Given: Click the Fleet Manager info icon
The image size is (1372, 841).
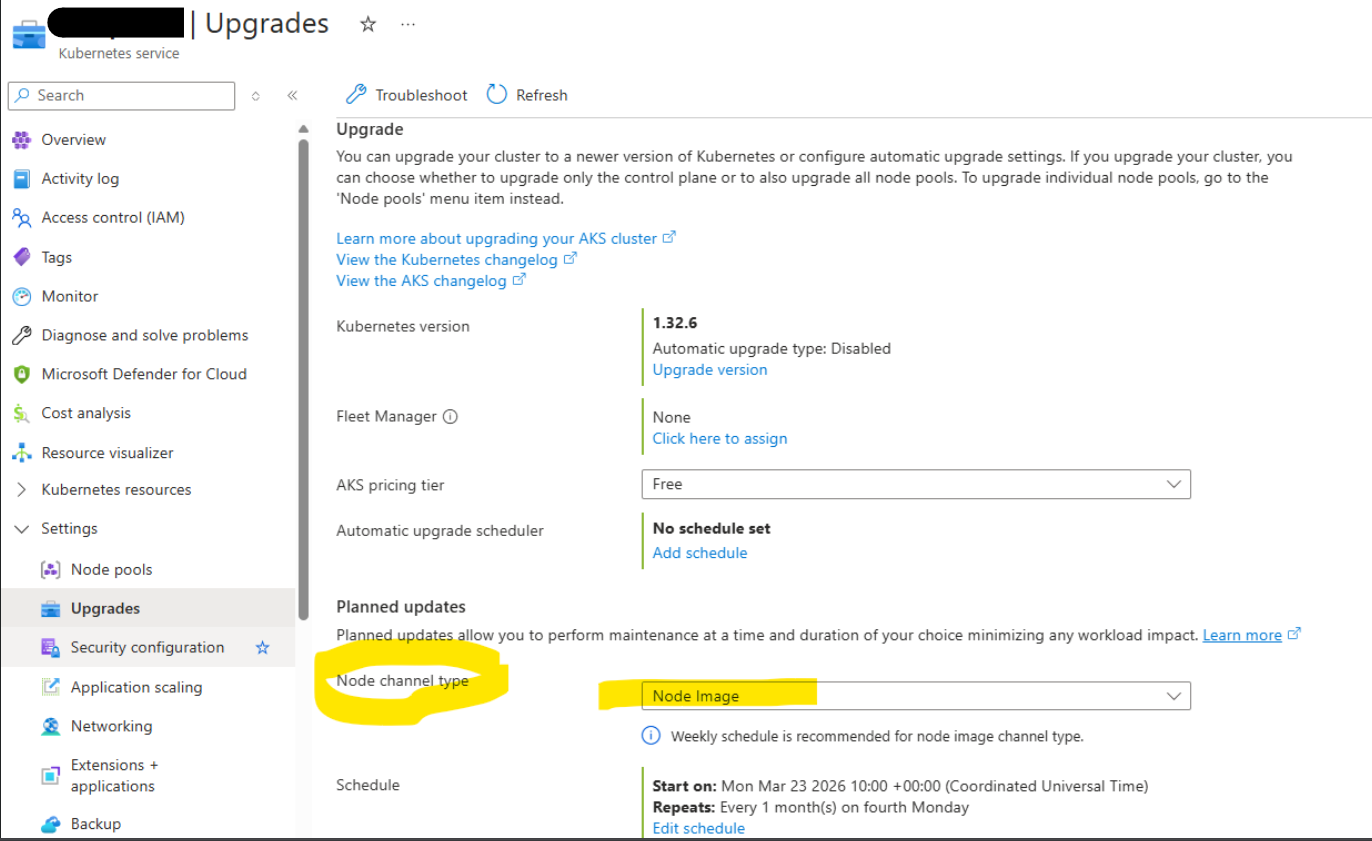Looking at the screenshot, I should (x=450, y=417).
